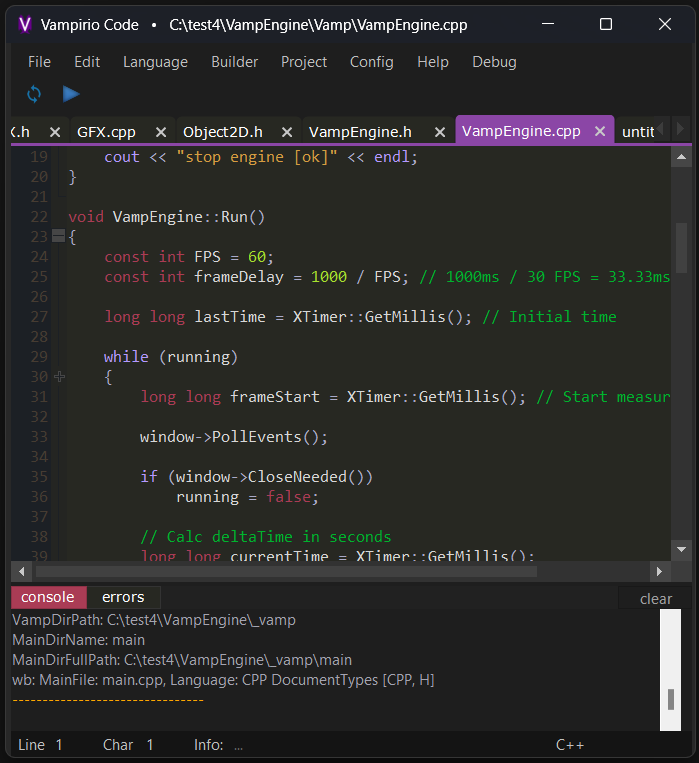Close the VampEngine.cpp tab

click(600, 131)
